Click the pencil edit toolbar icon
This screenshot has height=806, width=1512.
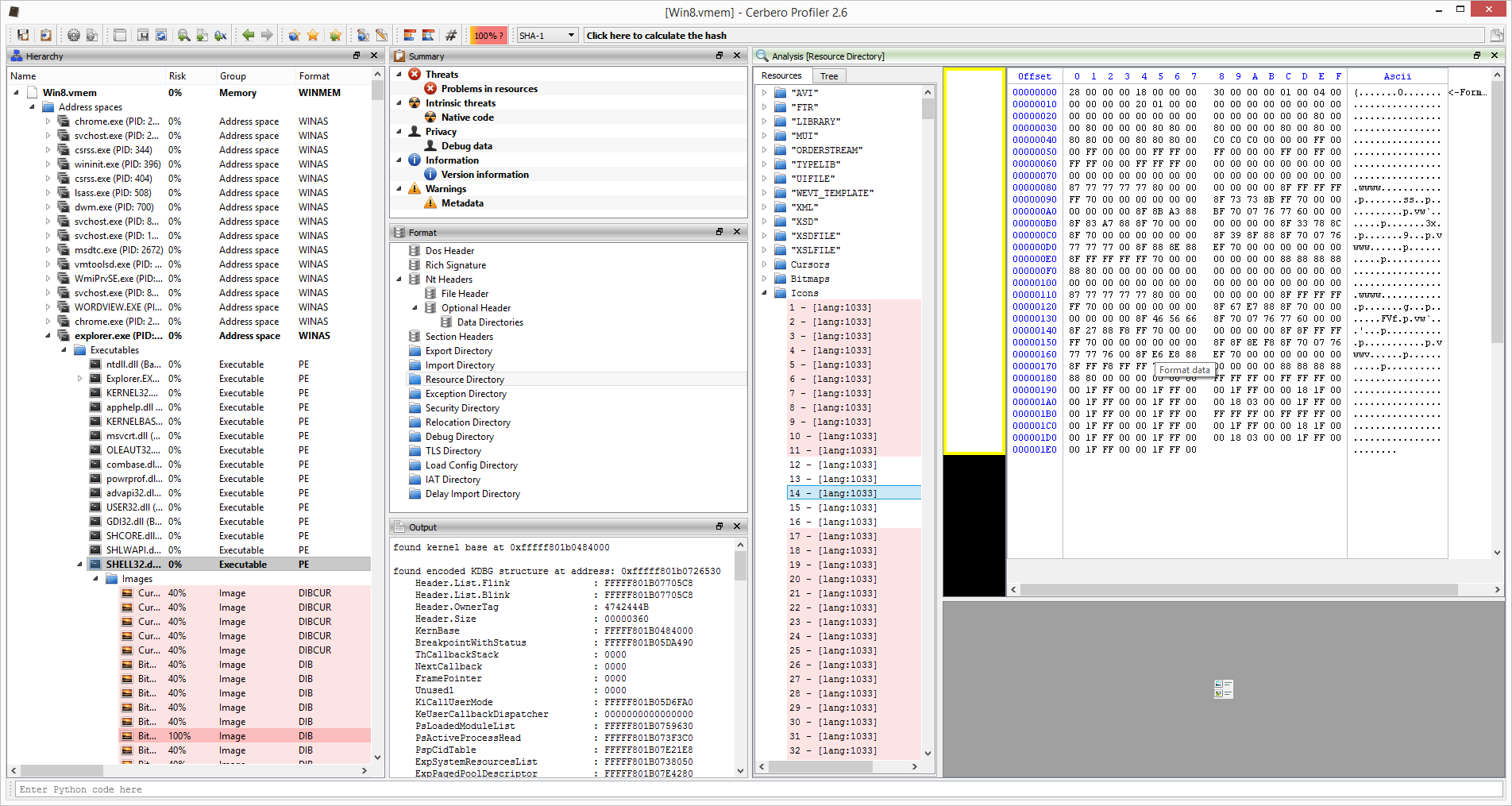382,35
